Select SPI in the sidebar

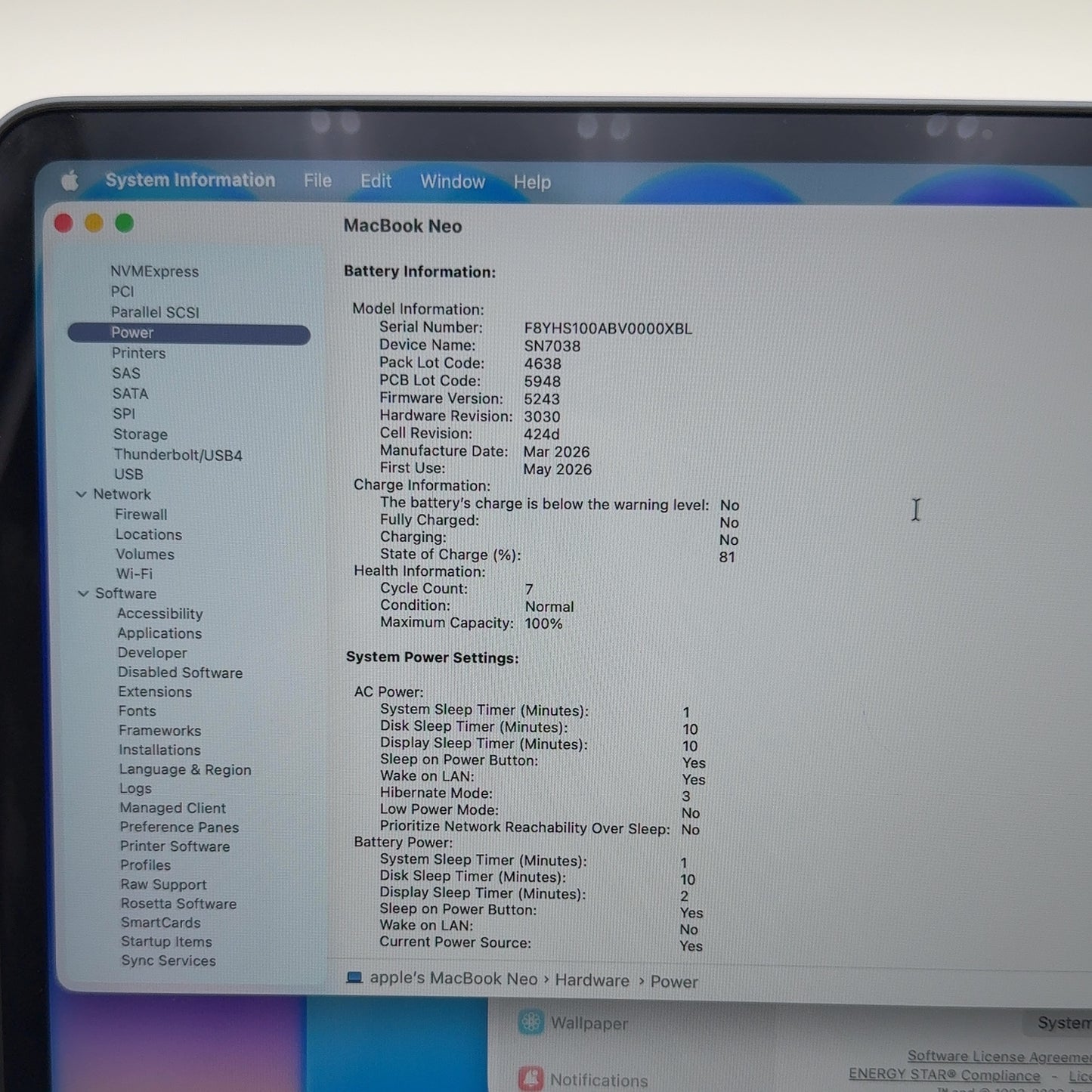(124, 414)
